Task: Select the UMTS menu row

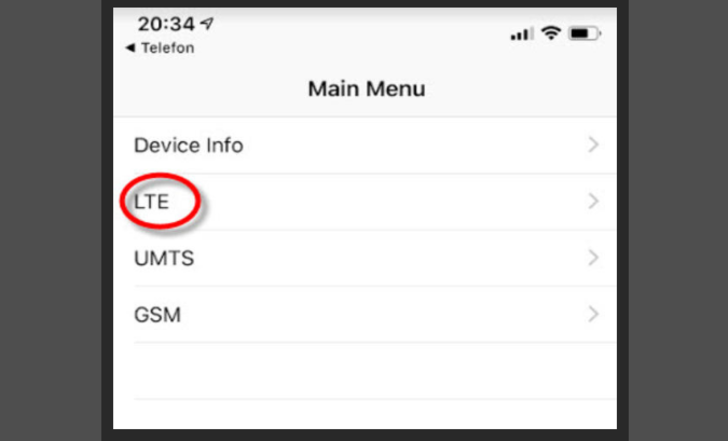Action: tap(365, 258)
